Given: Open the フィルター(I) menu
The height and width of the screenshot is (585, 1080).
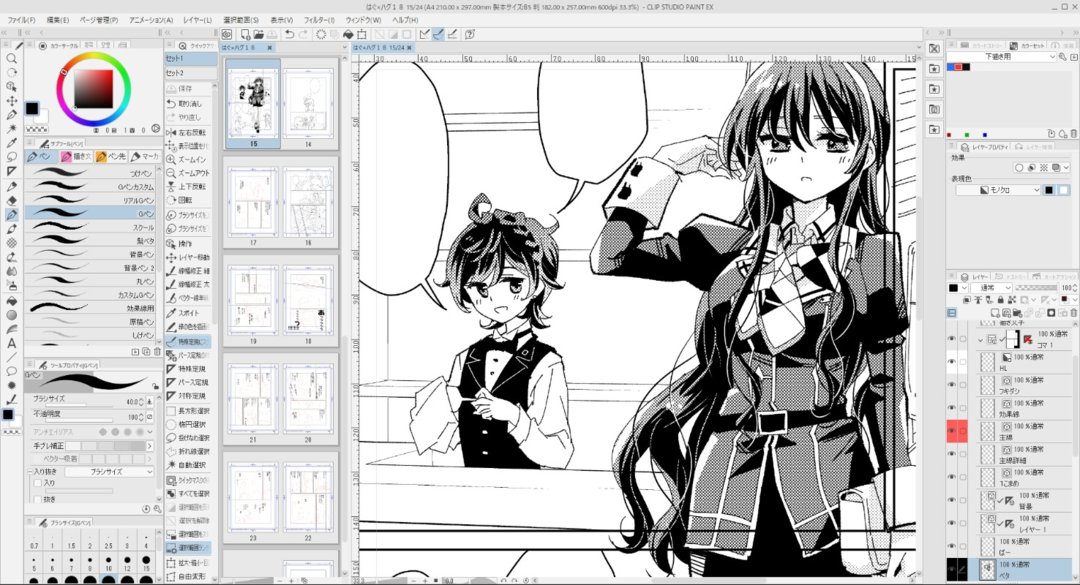Looking at the screenshot, I should coord(319,20).
